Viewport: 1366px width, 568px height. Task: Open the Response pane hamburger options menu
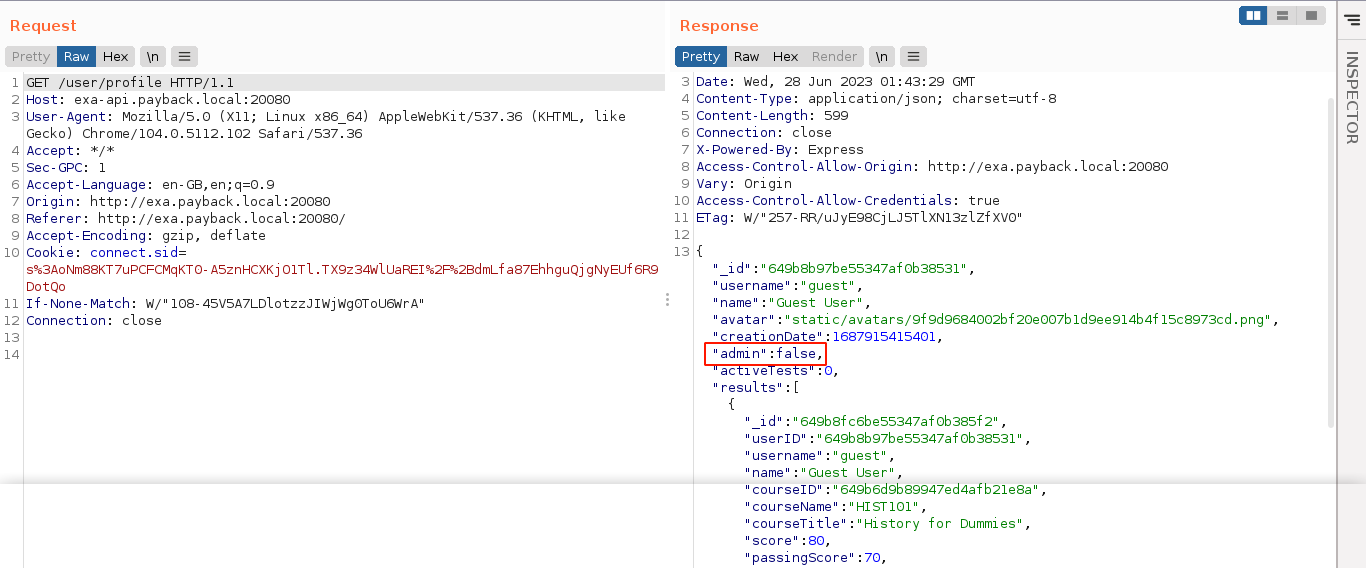coord(914,57)
